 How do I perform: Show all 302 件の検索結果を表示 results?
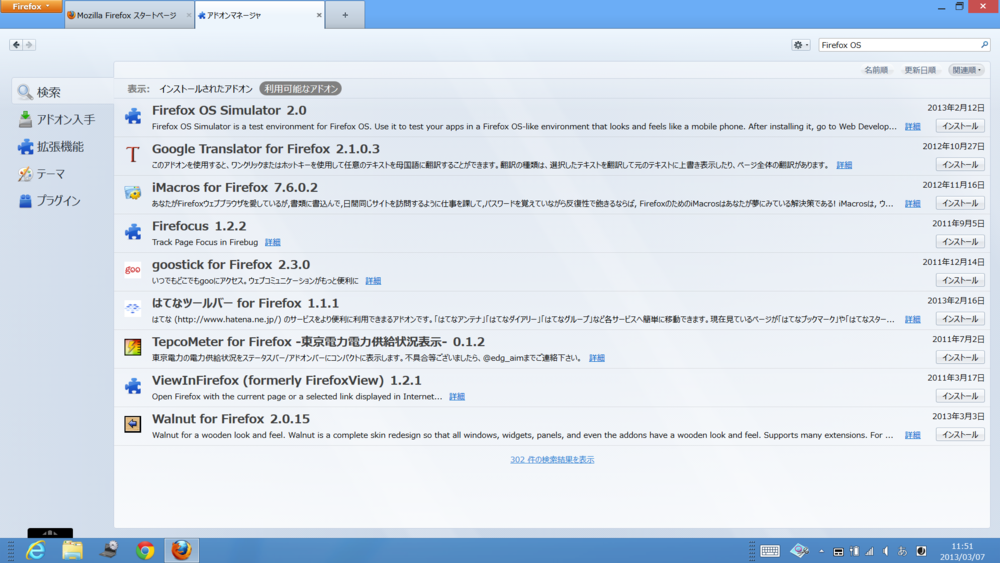552,460
